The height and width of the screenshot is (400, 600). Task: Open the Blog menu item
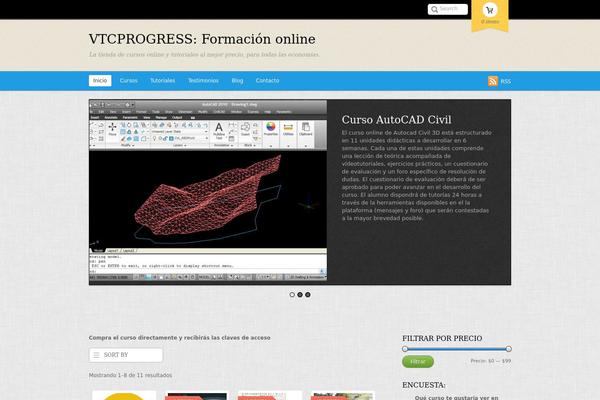coord(237,80)
